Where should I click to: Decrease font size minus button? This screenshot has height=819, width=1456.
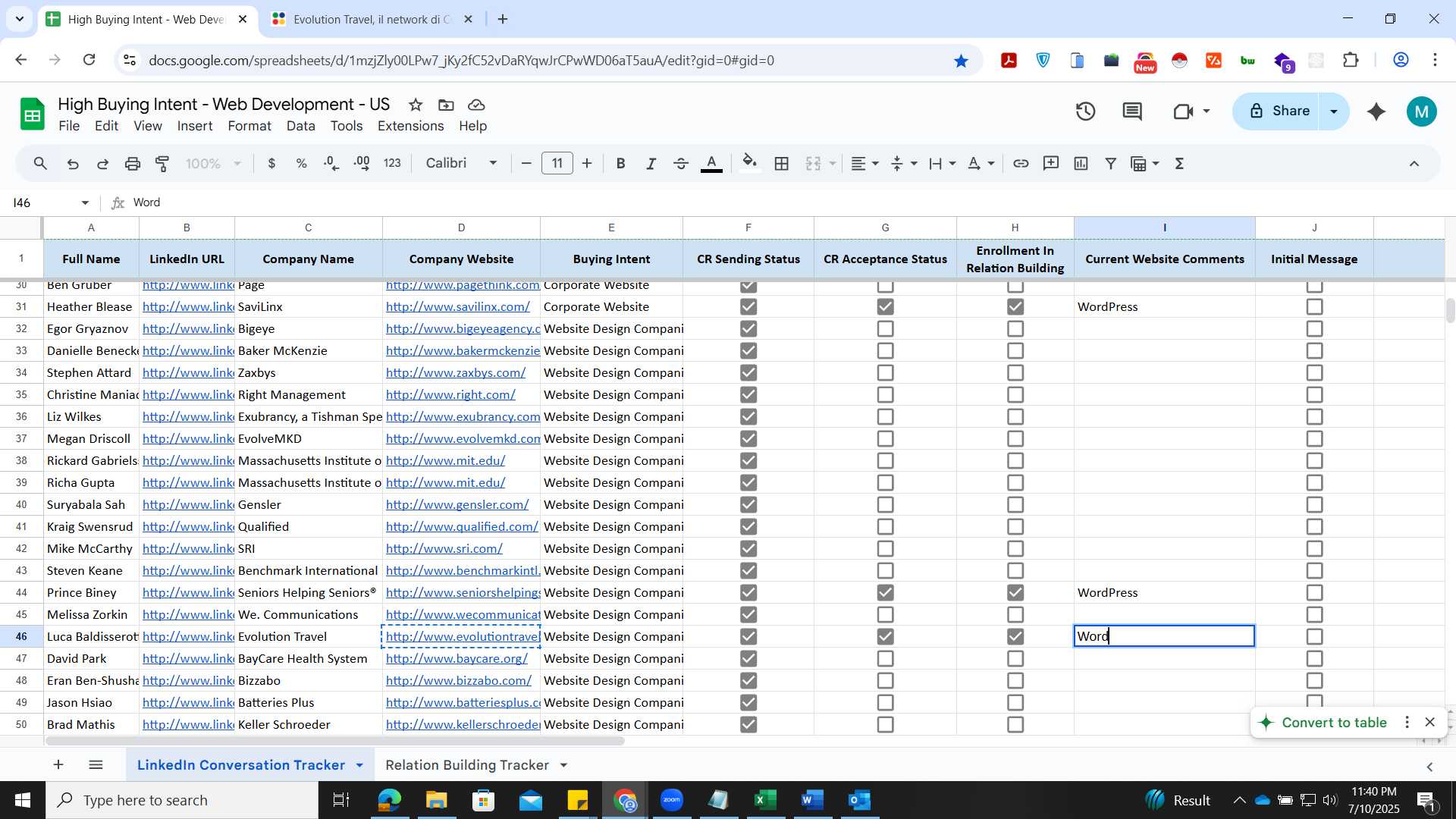coord(526,164)
